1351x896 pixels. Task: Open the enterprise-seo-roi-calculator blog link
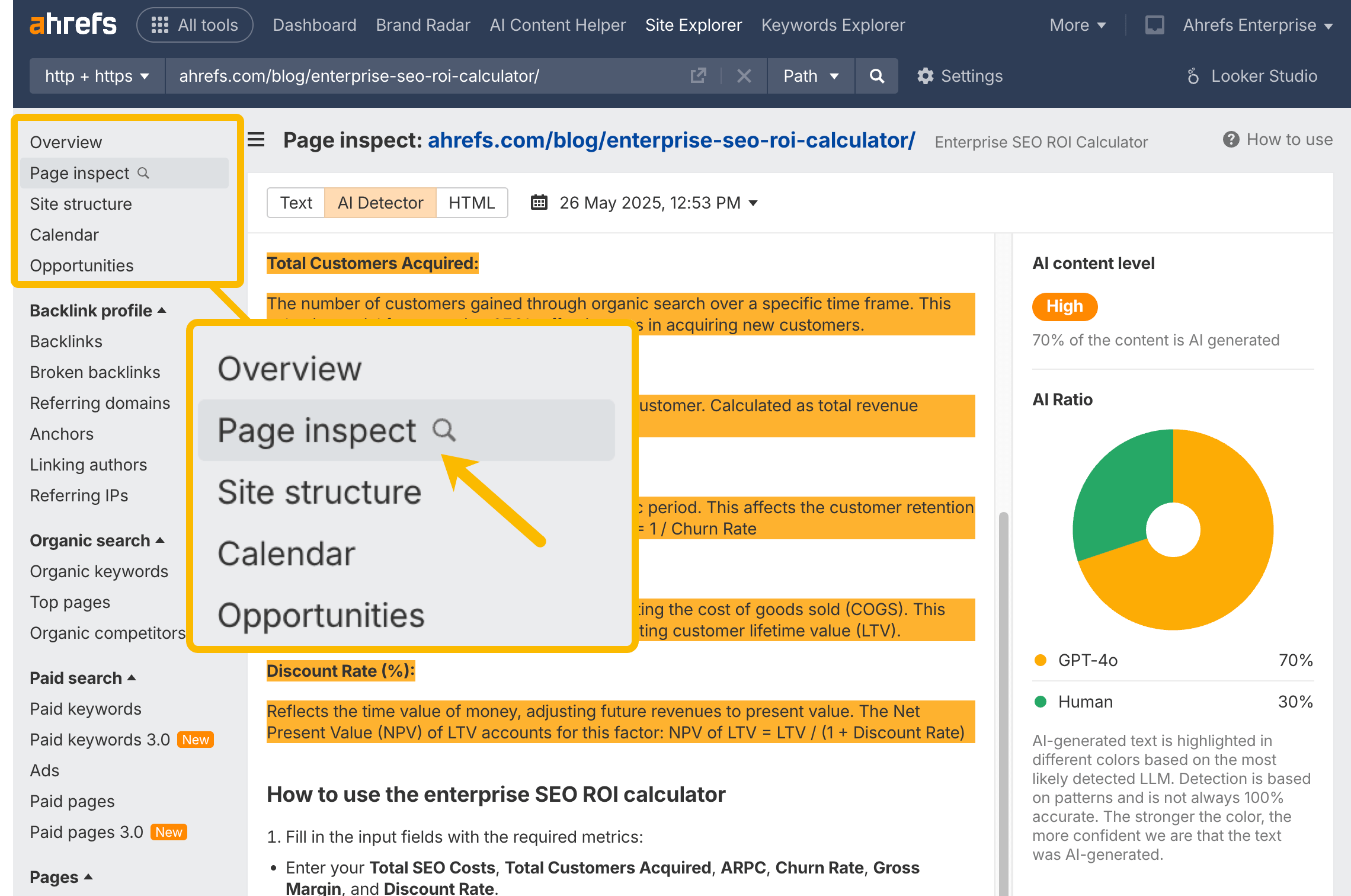tap(671, 141)
